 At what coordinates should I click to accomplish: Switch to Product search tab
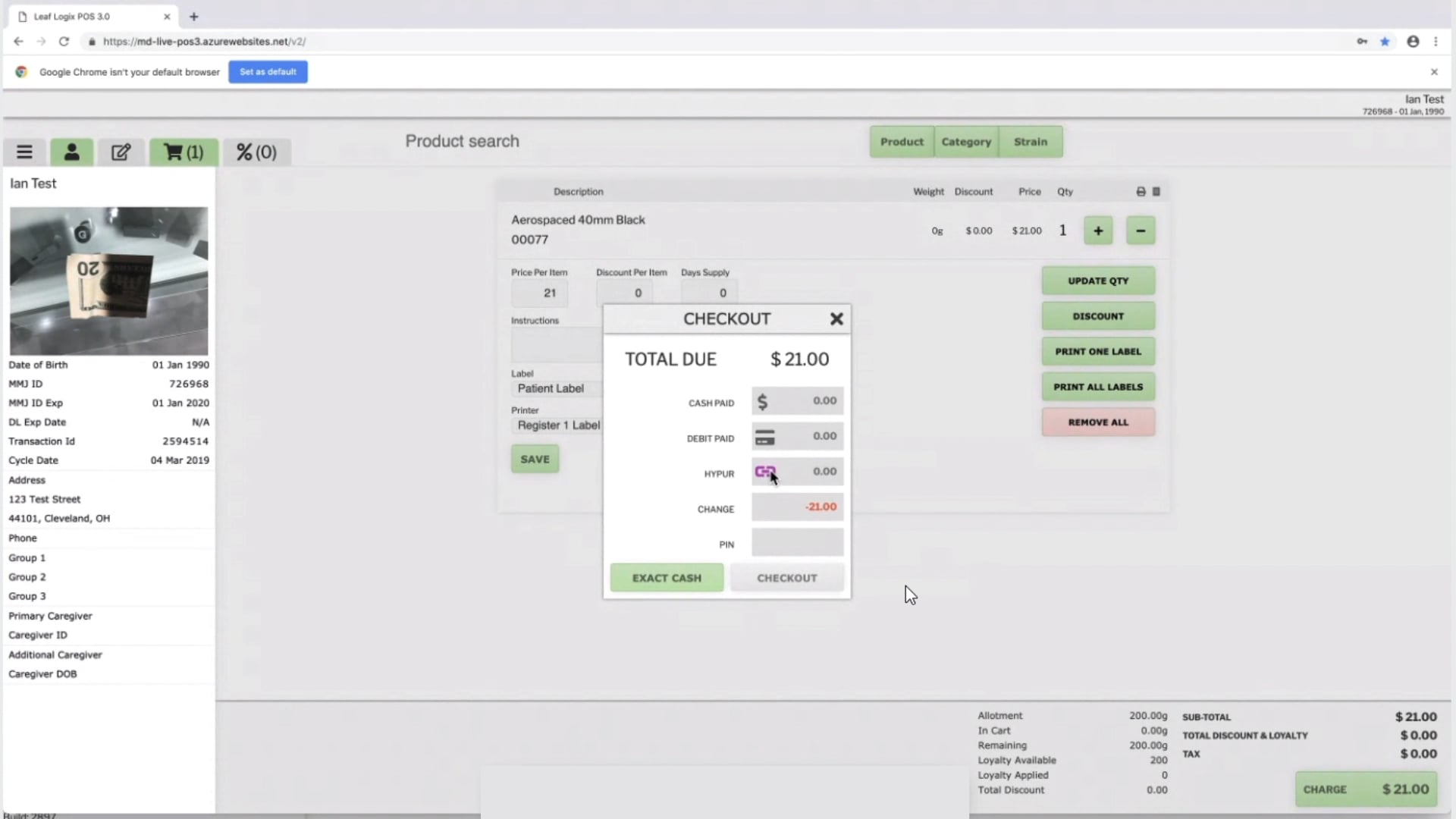[902, 142]
